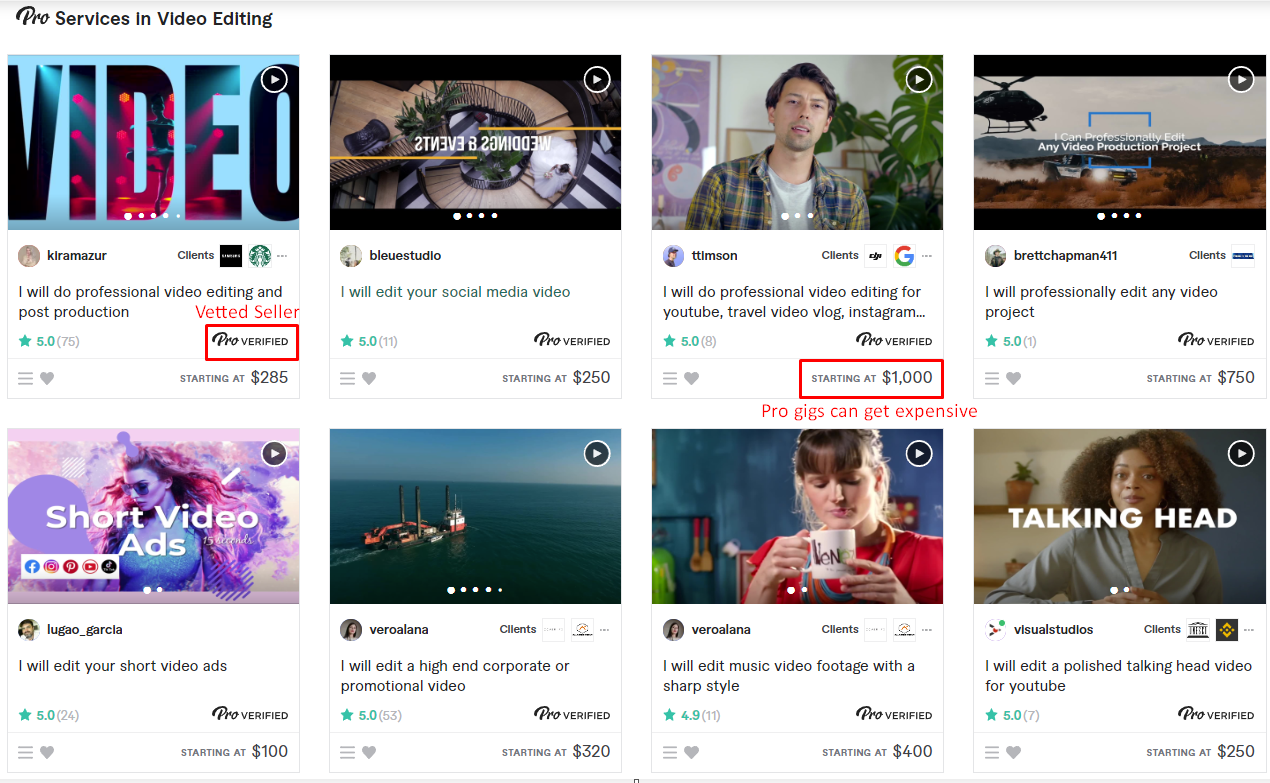
Task: Expand more clients on music video footage gig
Action: (x=927, y=630)
